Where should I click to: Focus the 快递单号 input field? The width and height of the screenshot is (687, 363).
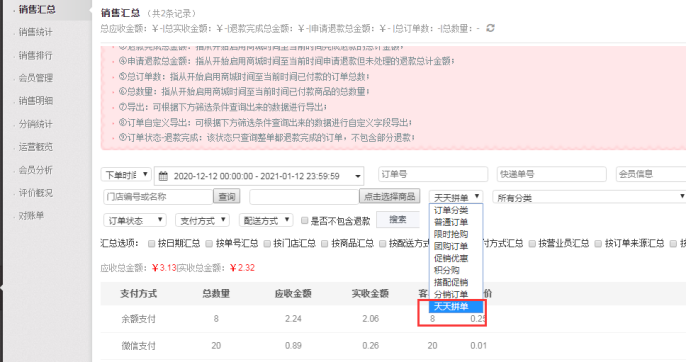552,174
